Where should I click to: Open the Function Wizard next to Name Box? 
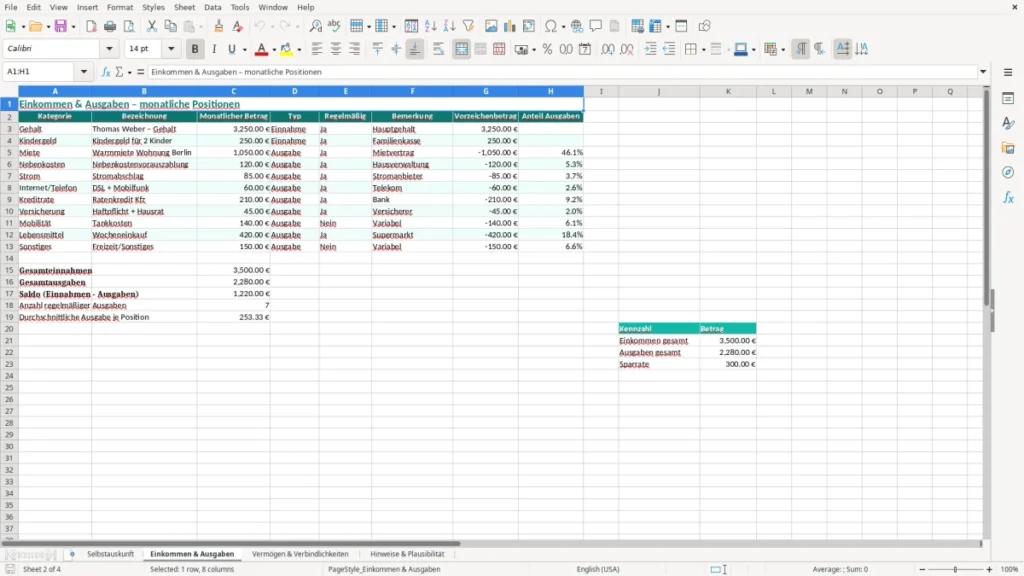106,72
